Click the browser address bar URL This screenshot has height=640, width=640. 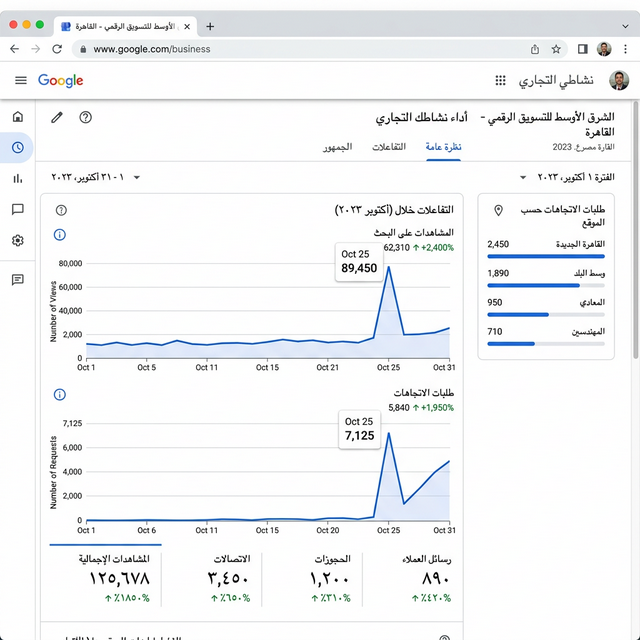pos(300,48)
